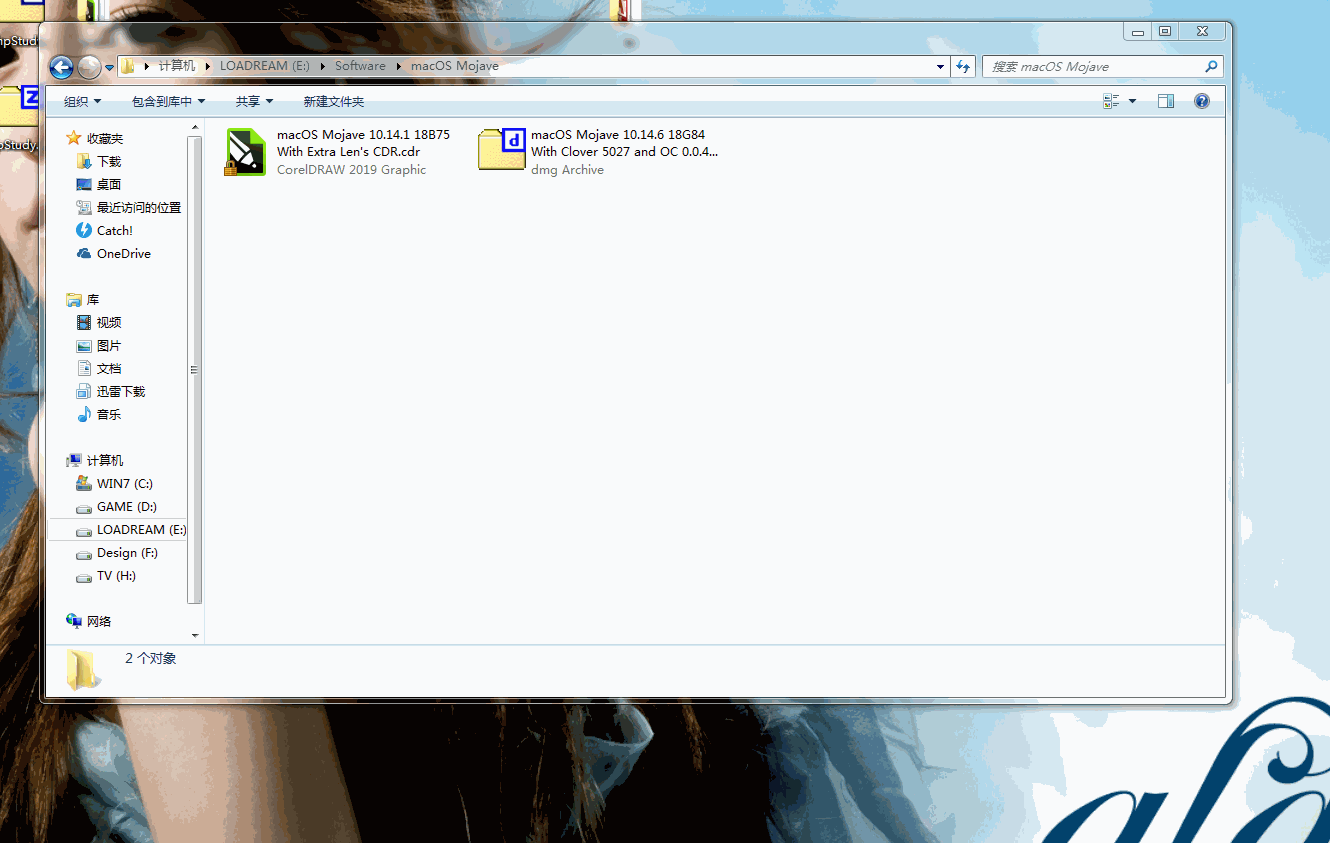Open the change view icon in toolbar

point(1111,101)
